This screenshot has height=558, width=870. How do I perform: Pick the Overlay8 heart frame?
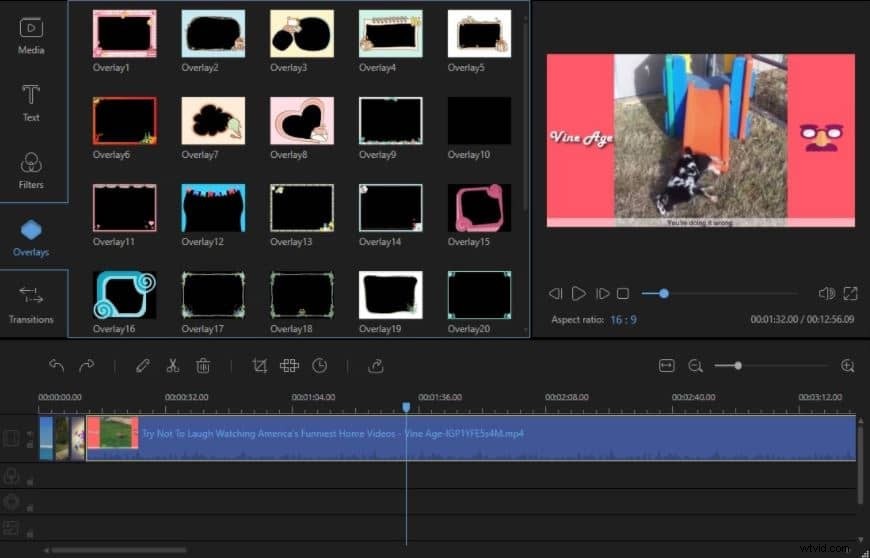tap(302, 120)
